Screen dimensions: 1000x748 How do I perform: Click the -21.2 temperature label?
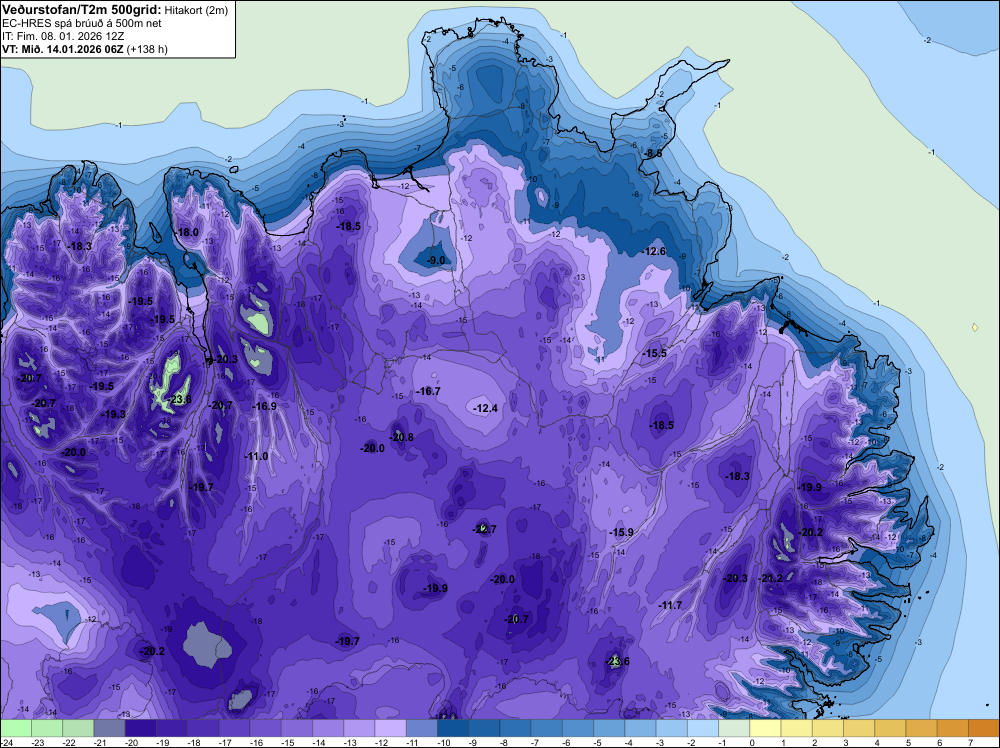point(770,578)
